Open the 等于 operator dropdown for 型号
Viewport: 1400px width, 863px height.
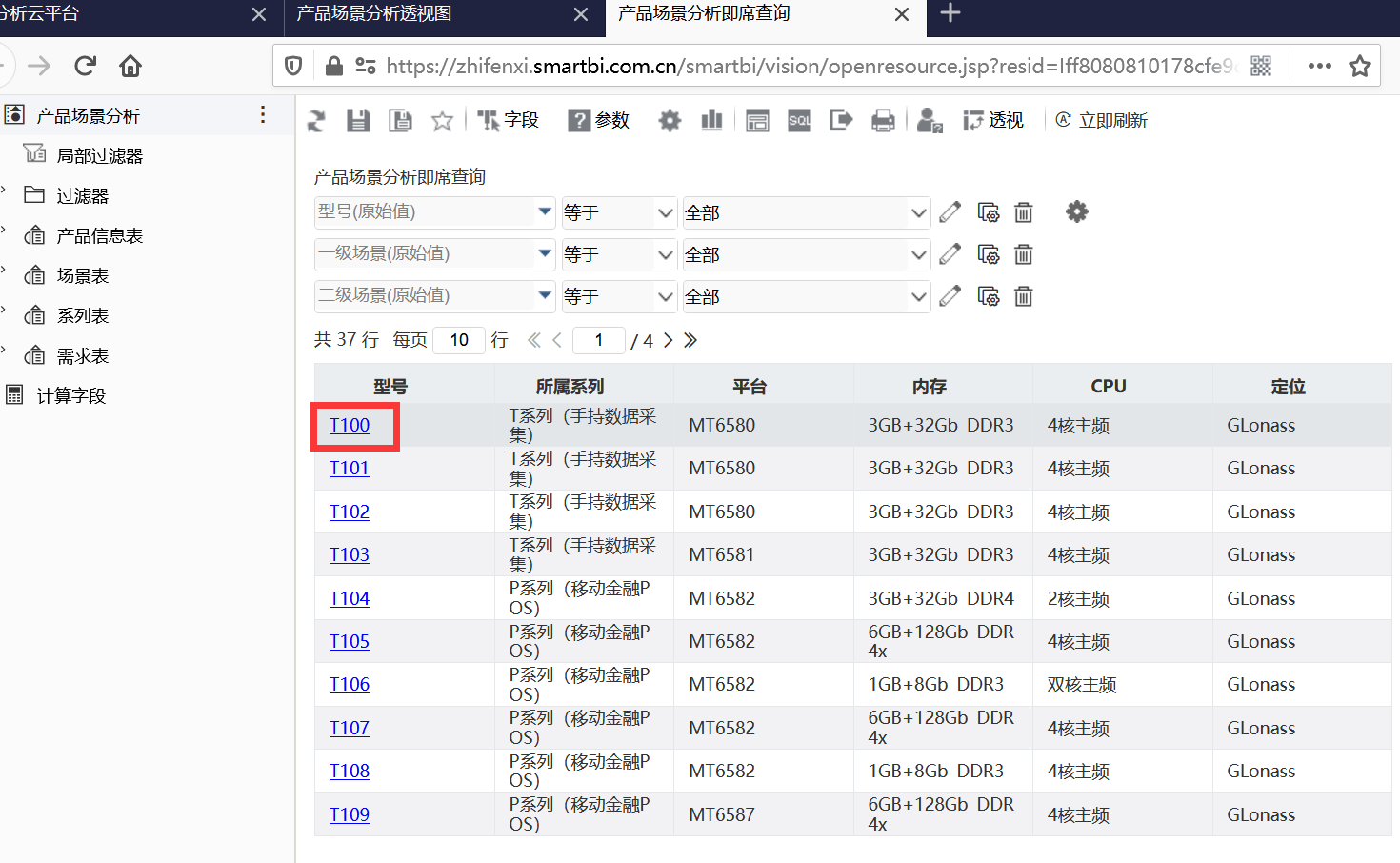click(619, 212)
